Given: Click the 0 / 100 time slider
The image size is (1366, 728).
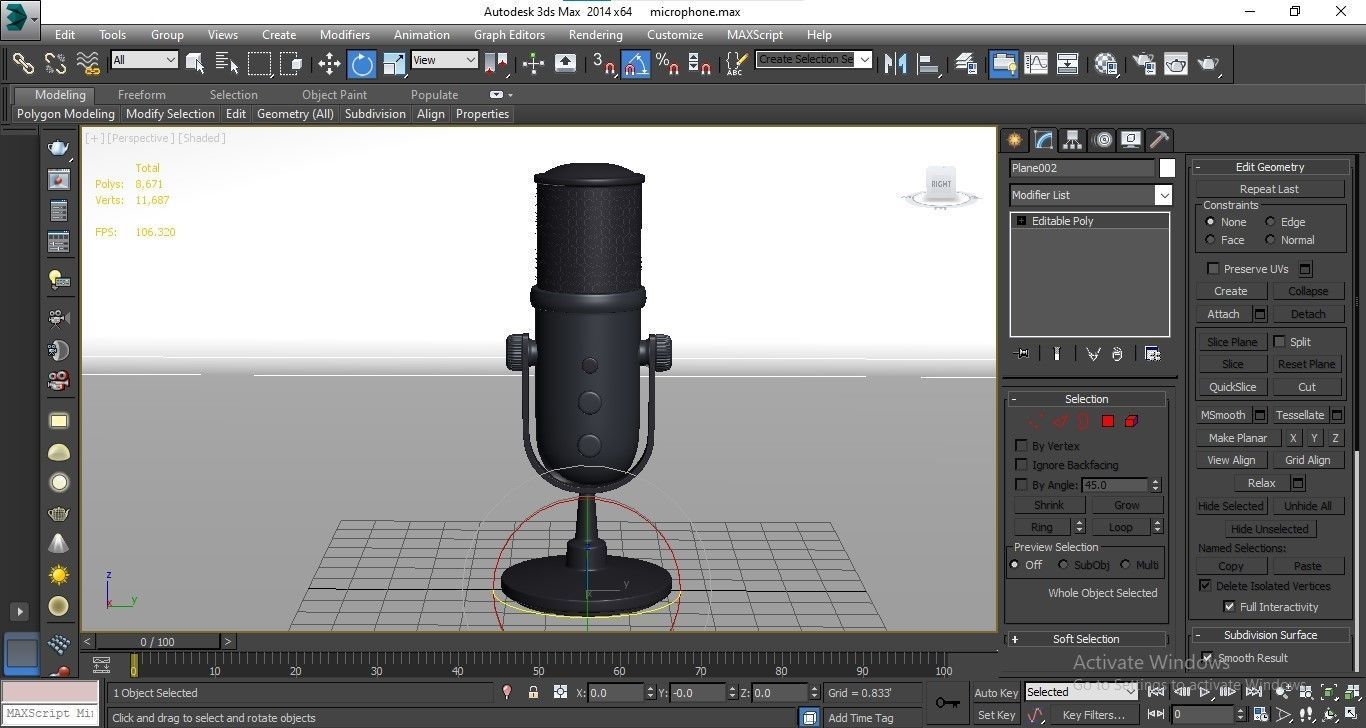Looking at the screenshot, I should [157, 642].
